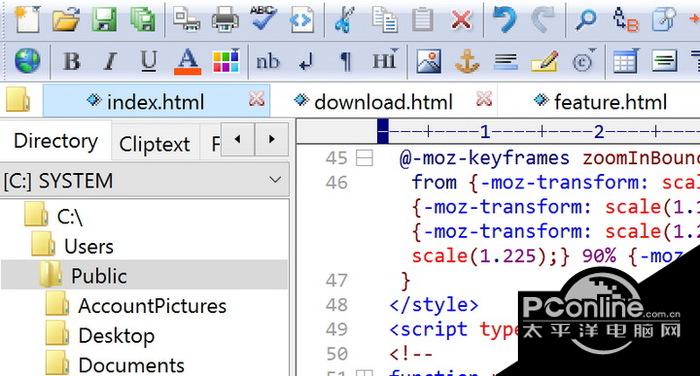Select the Directory panel tab
This screenshot has width=700, height=376.
[x=55, y=141]
